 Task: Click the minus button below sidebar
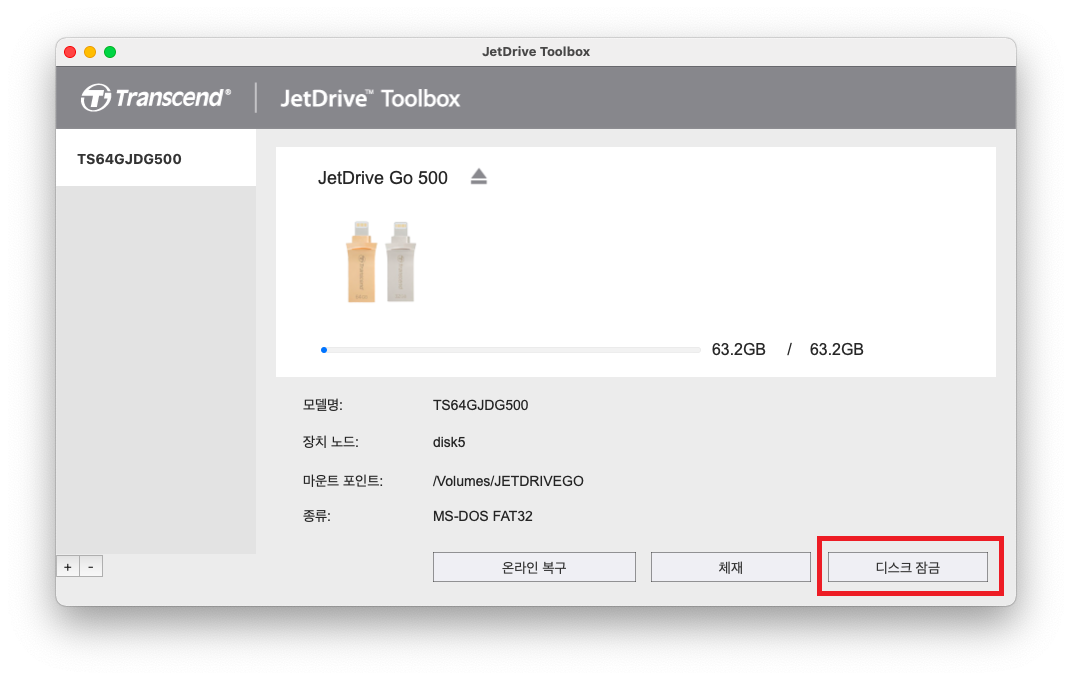[x=91, y=567]
